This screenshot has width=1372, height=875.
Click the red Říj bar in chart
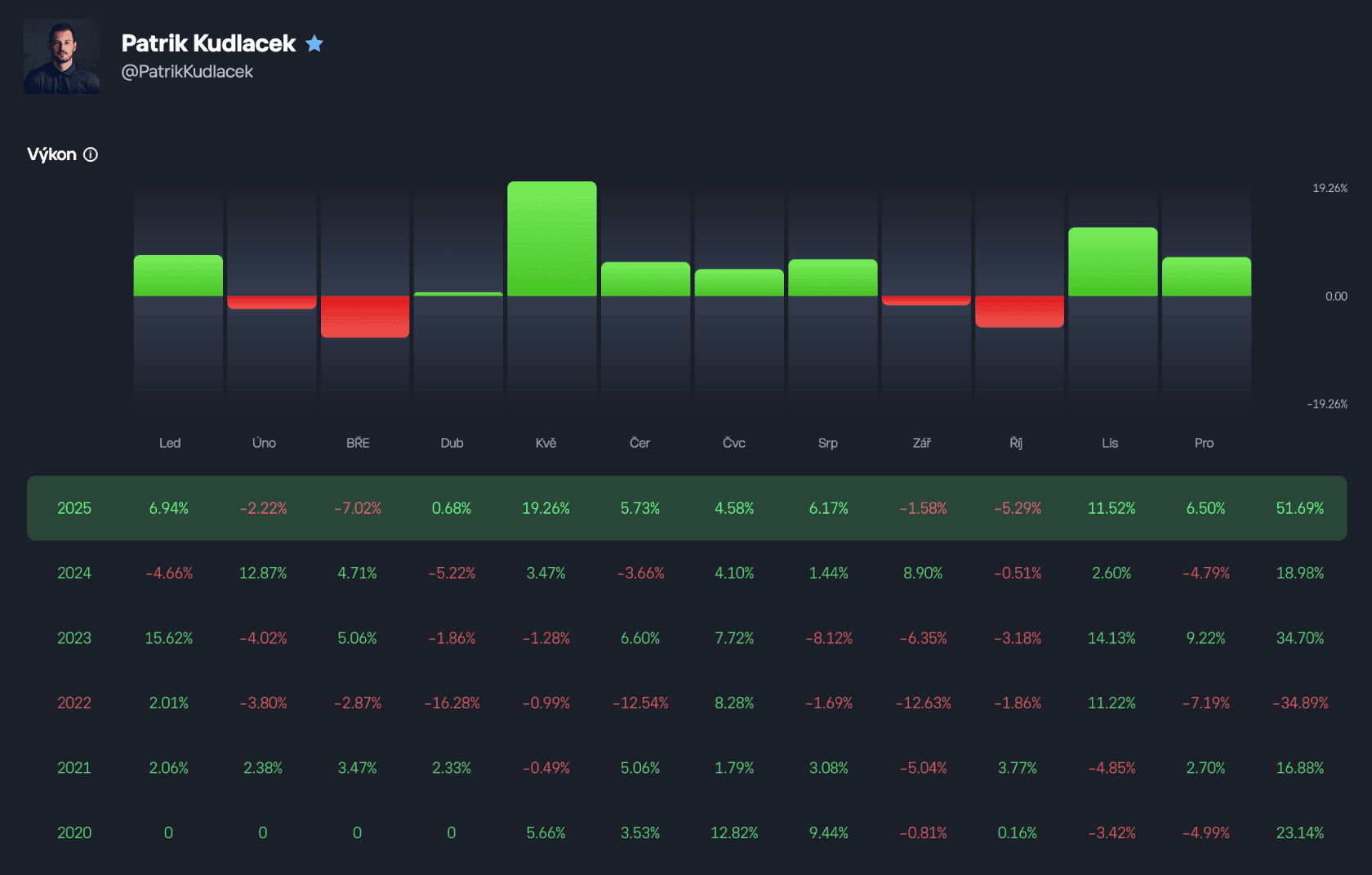pyautogui.click(x=1019, y=311)
